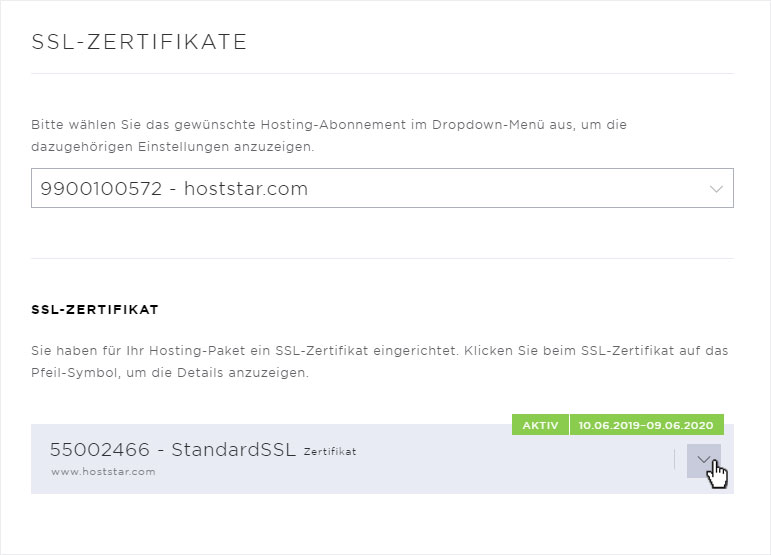Click the StandardSSL product name
Viewport: 771px width, 555px height.
234,449
